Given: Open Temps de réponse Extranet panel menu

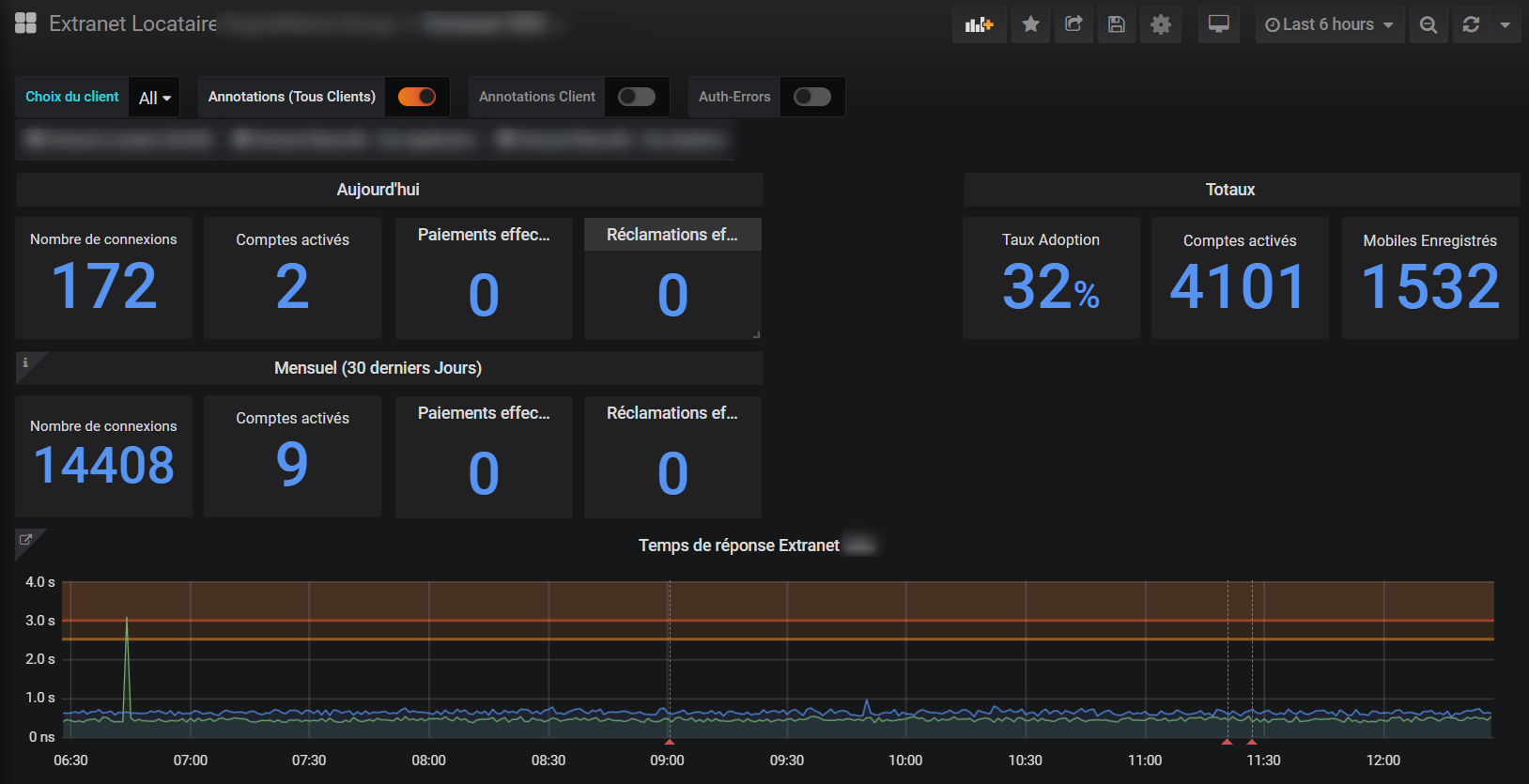Looking at the screenshot, I should pyautogui.click(x=738, y=546).
